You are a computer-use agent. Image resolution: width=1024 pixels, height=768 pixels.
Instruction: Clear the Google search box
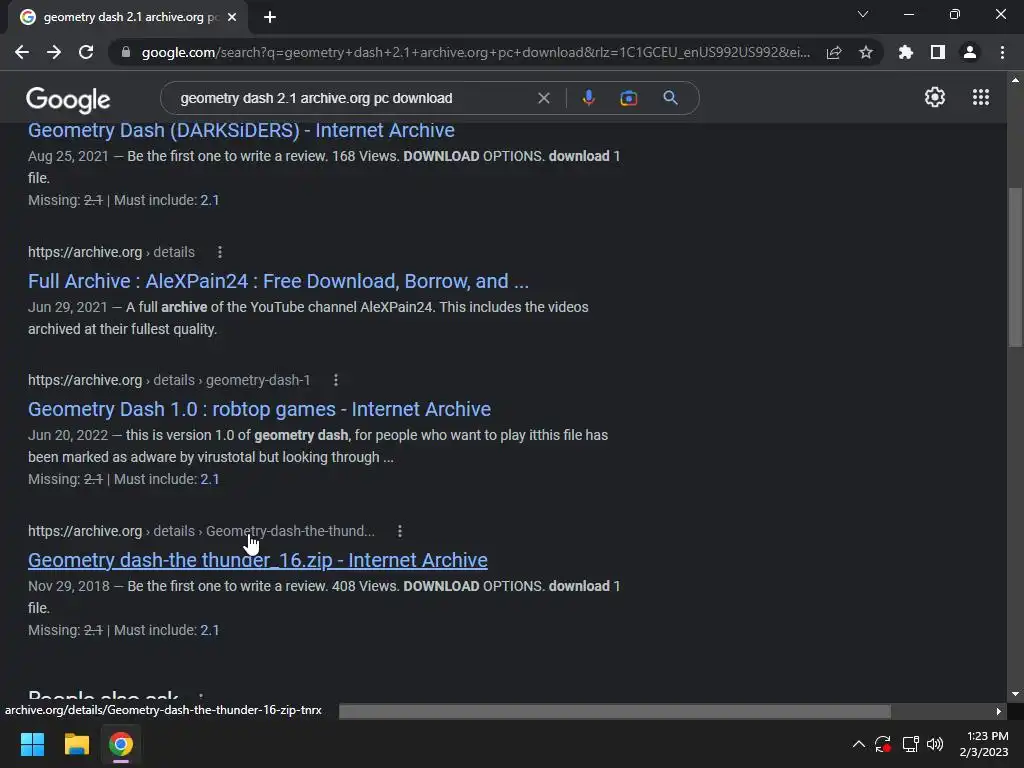click(543, 98)
